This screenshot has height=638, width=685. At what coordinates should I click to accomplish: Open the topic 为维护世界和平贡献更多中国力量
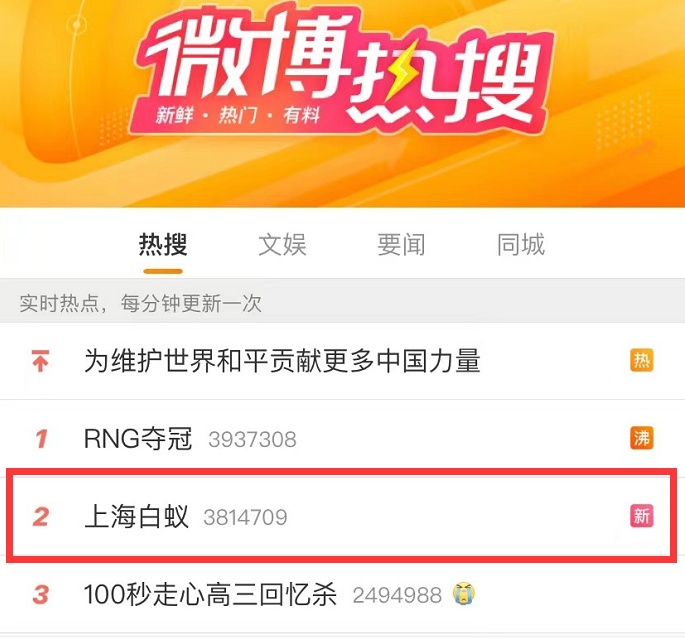(282, 361)
